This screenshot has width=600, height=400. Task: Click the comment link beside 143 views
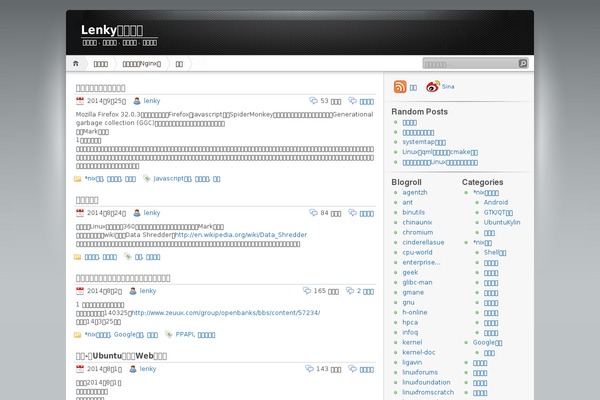[x=366, y=369]
